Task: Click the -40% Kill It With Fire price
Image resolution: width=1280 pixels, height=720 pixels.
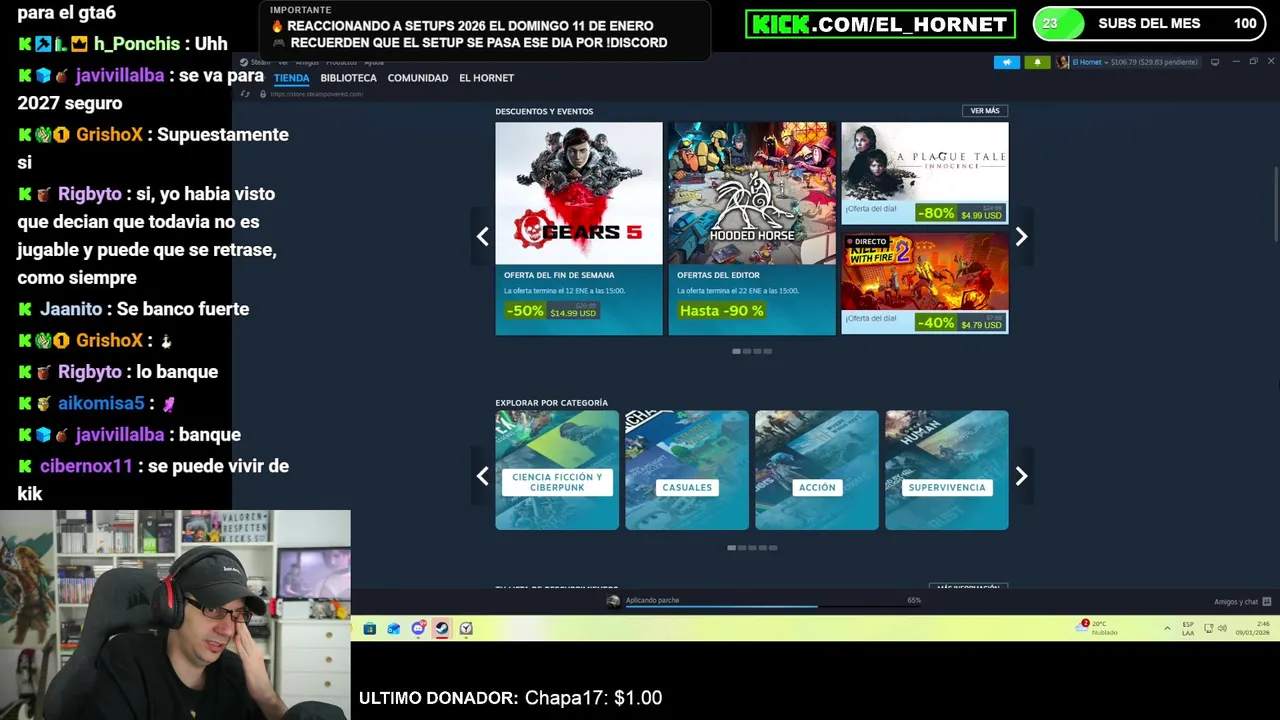Action: pos(960,322)
